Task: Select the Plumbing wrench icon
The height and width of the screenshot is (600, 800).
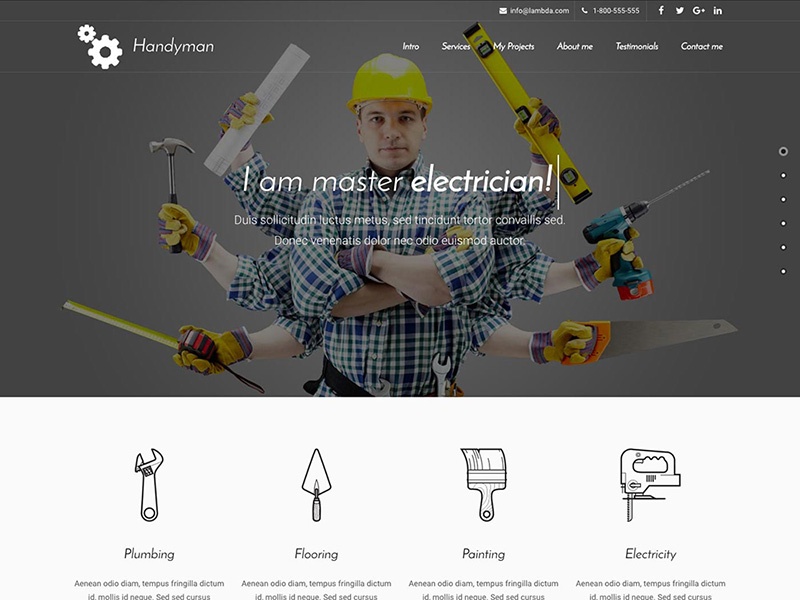Action: (149, 484)
